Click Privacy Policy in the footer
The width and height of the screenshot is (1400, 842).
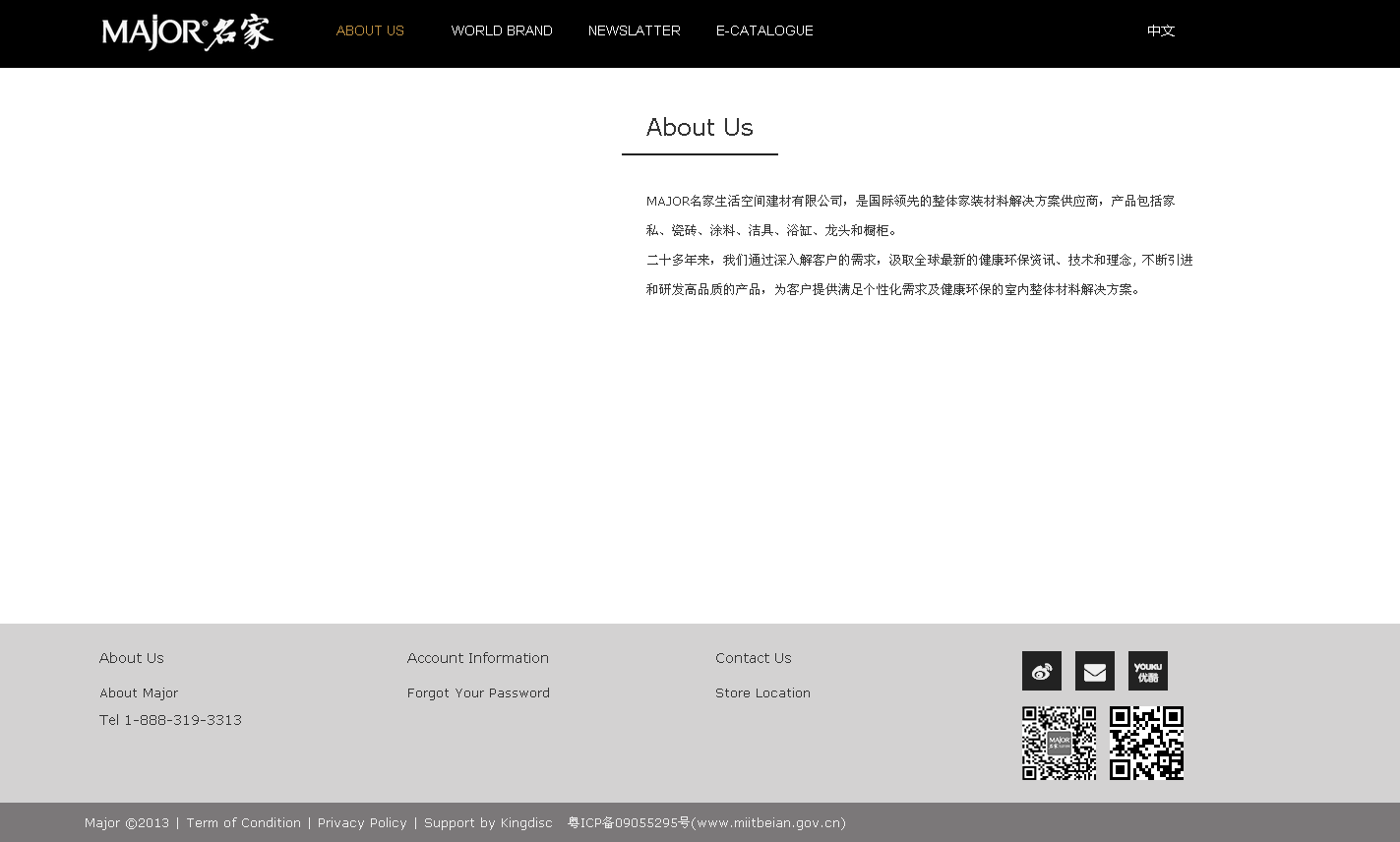click(x=362, y=822)
